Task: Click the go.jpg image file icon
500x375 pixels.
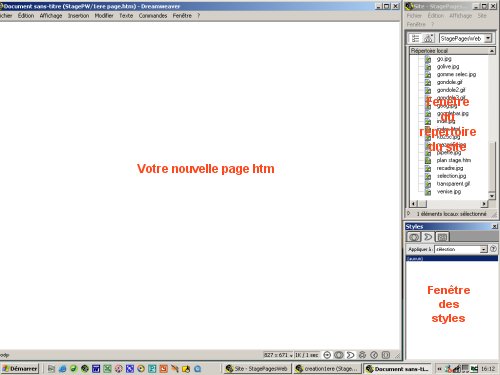Action: [428, 59]
